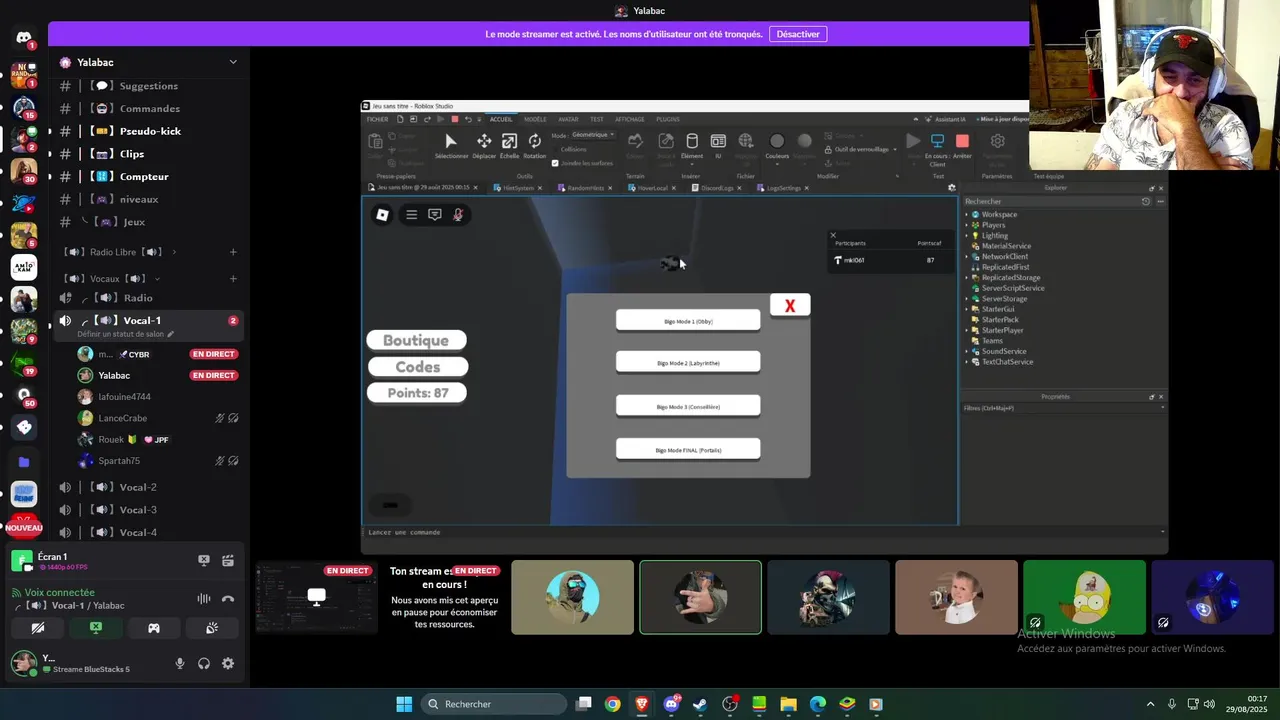Select Bigo Mode FINAL (Portails) button
This screenshot has width=1280, height=720.
[688, 450]
